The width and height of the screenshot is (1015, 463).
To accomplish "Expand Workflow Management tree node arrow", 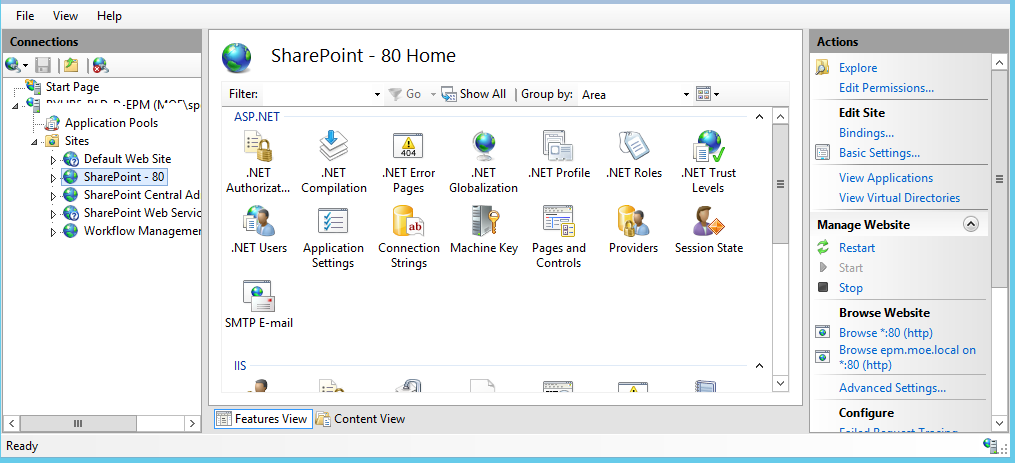I will (54, 232).
